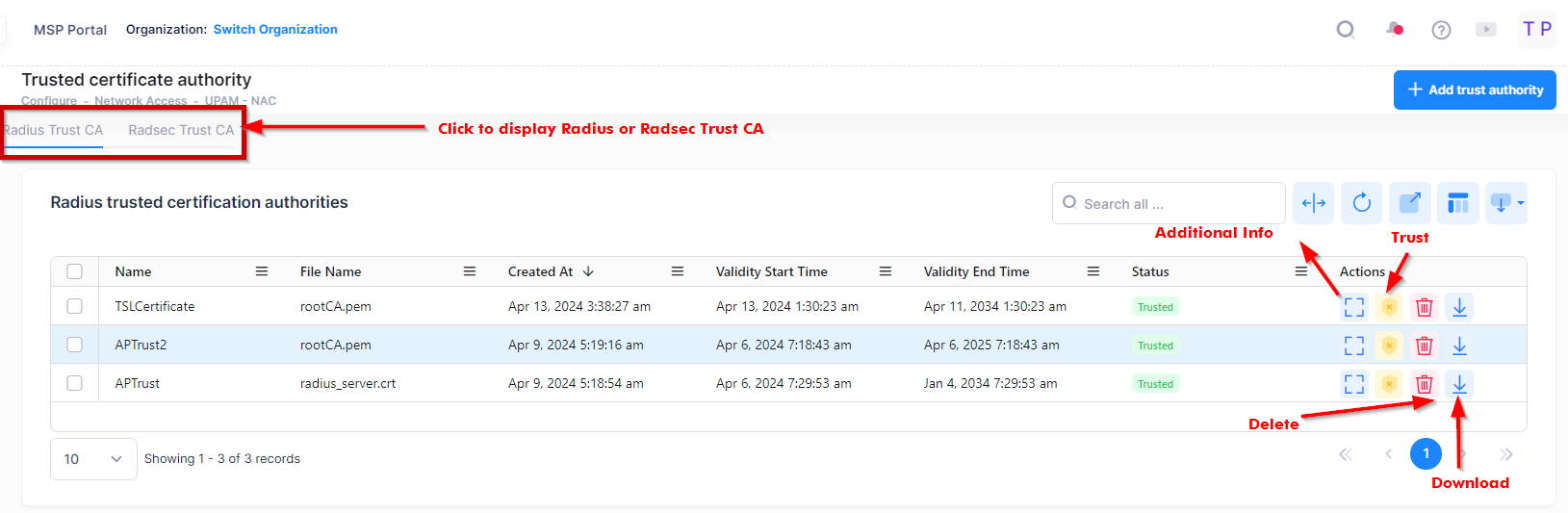Show additional info for APTrust2
1568x513 pixels.
click(1354, 346)
